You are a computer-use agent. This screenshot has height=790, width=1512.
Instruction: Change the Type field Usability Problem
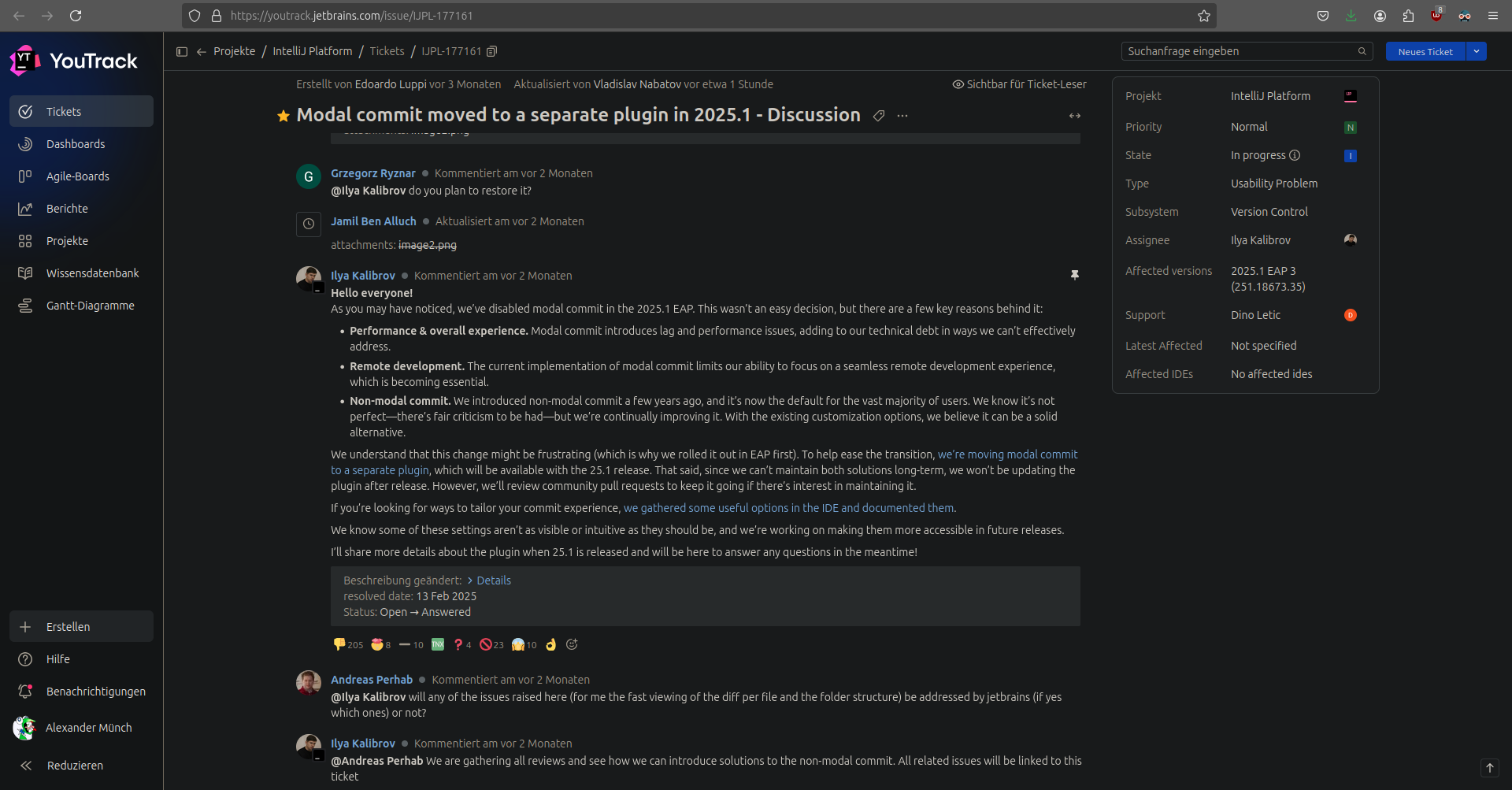pos(1274,184)
